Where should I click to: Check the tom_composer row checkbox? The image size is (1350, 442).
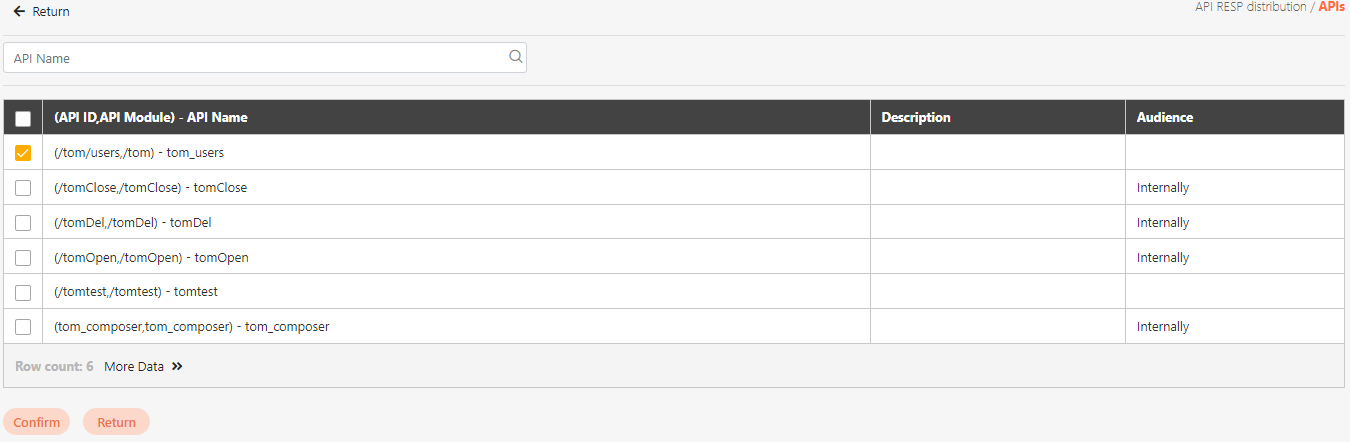(23, 327)
